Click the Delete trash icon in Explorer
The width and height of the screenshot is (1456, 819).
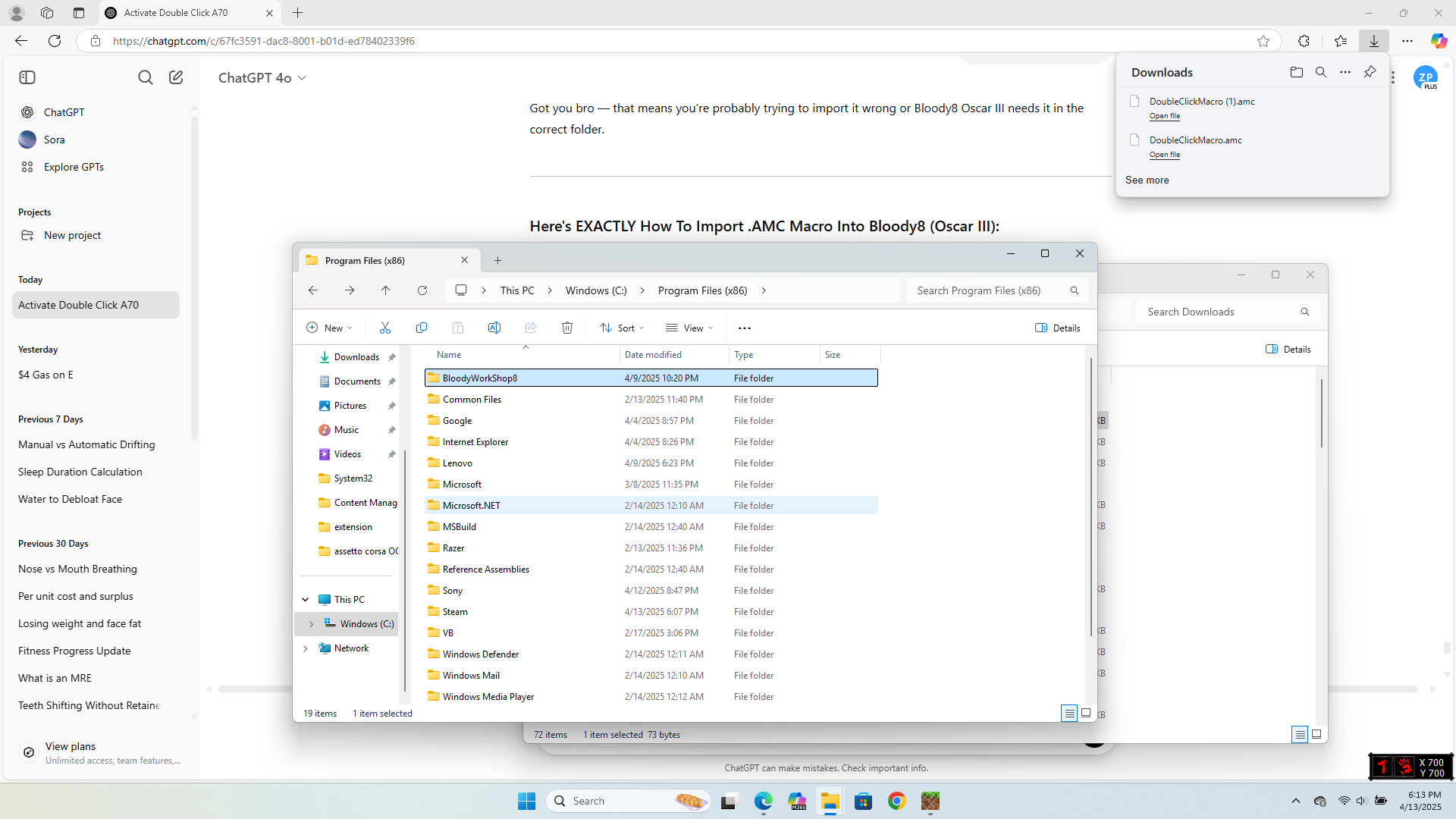tap(567, 328)
